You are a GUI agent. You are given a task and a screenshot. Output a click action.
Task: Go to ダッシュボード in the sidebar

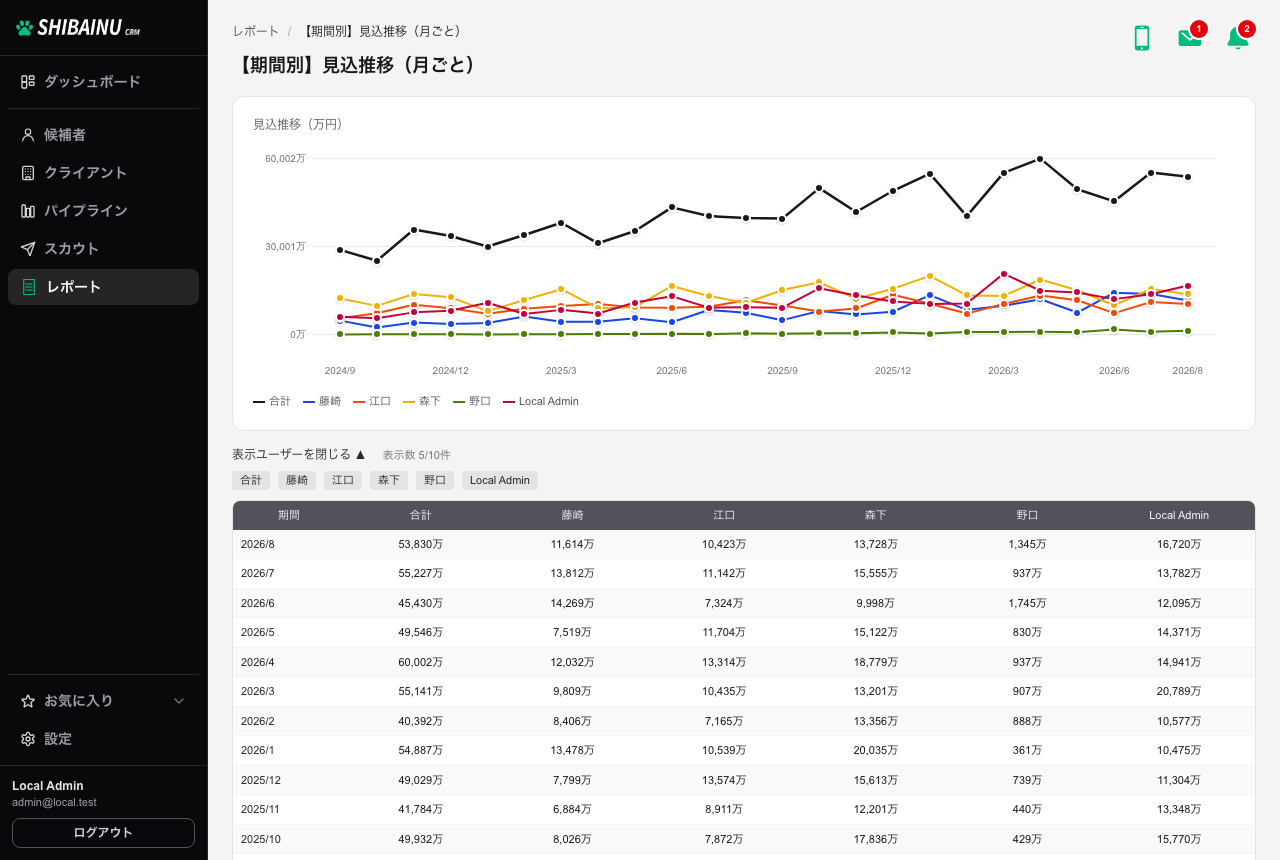click(103, 82)
